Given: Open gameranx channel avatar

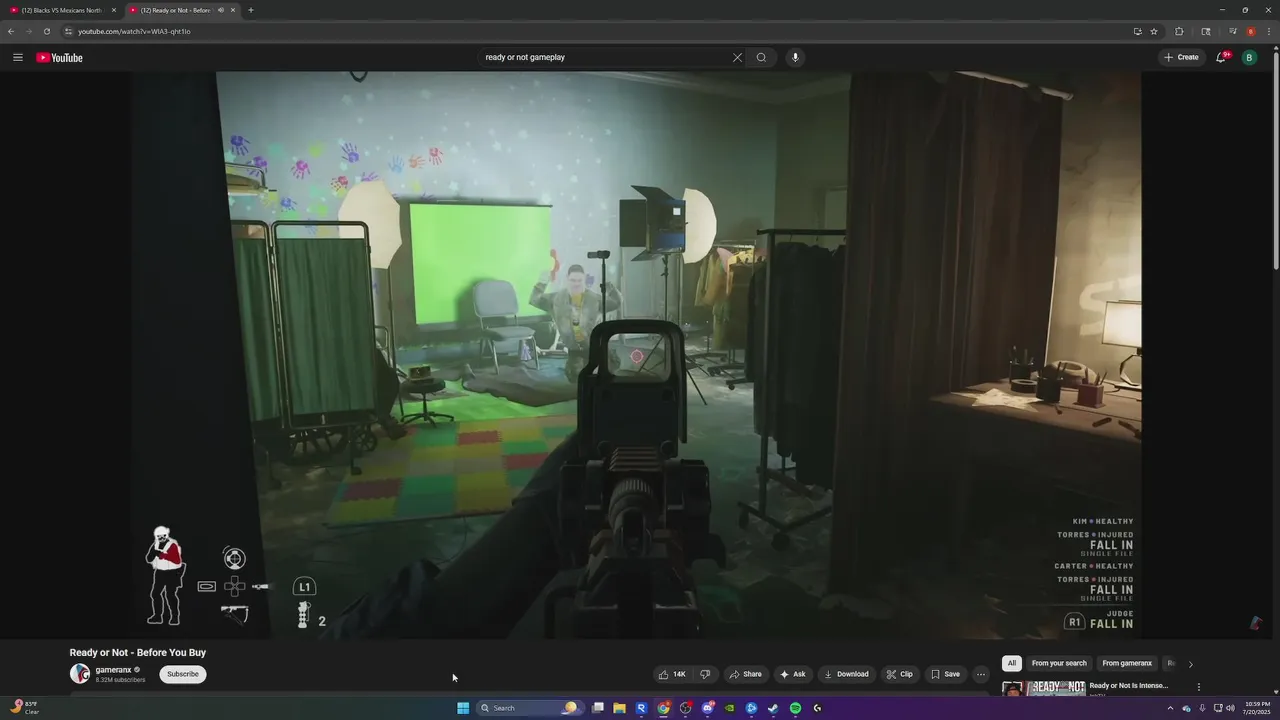Looking at the screenshot, I should [x=80, y=674].
